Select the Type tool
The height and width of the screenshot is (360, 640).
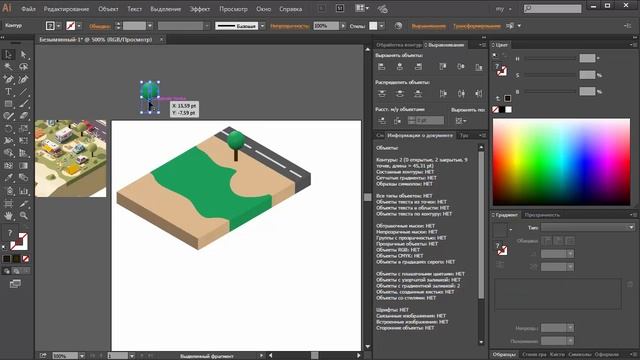pyautogui.click(x=8, y=91)
